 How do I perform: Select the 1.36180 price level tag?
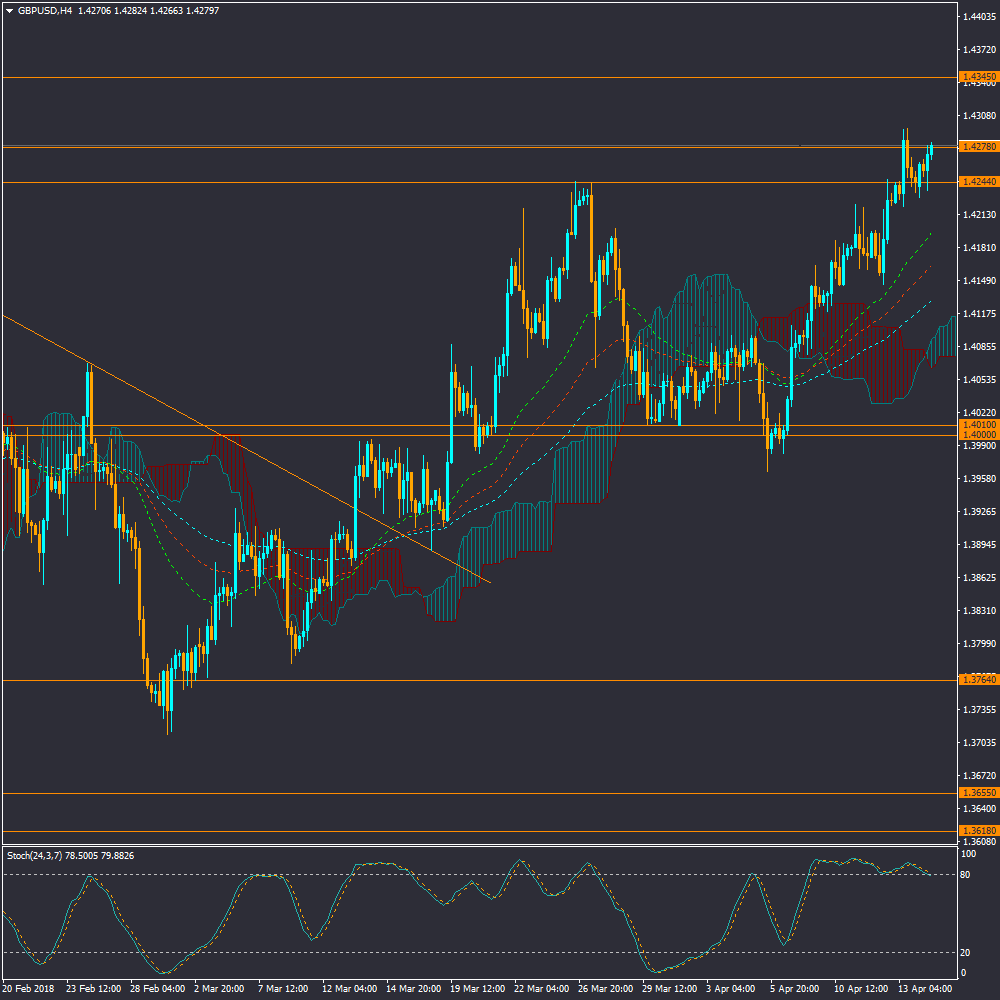pos(977,831)
